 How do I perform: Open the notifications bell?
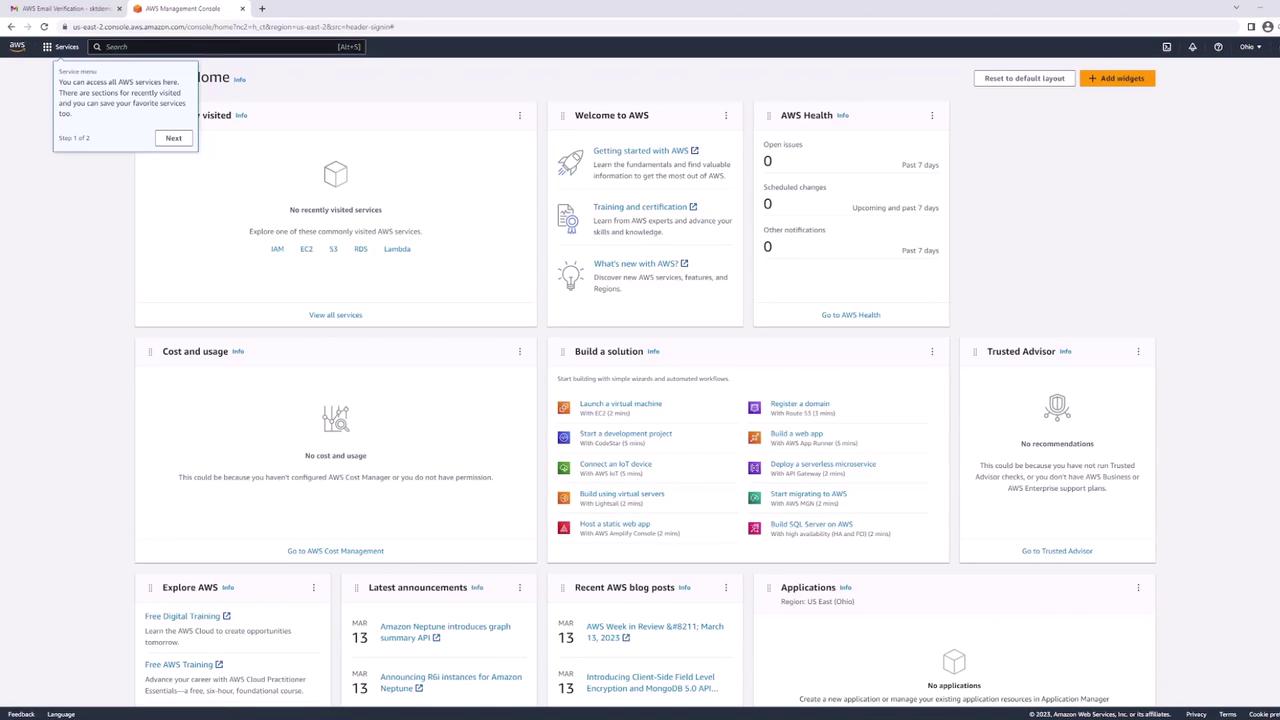[1192, 47]
